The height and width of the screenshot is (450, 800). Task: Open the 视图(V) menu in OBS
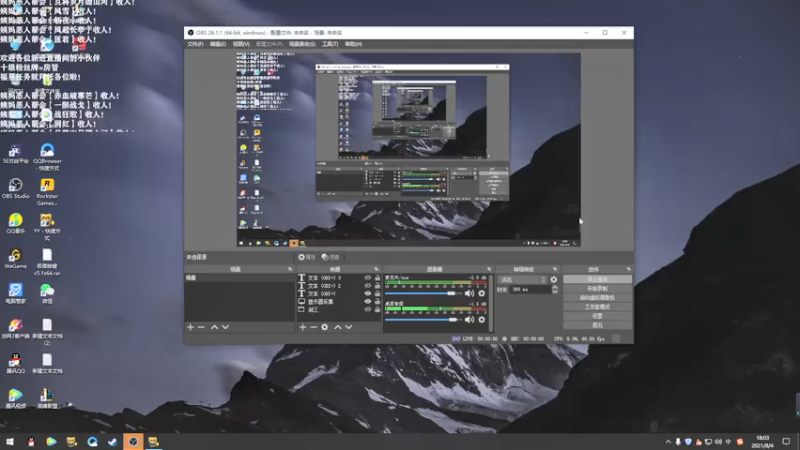(241, 44)
